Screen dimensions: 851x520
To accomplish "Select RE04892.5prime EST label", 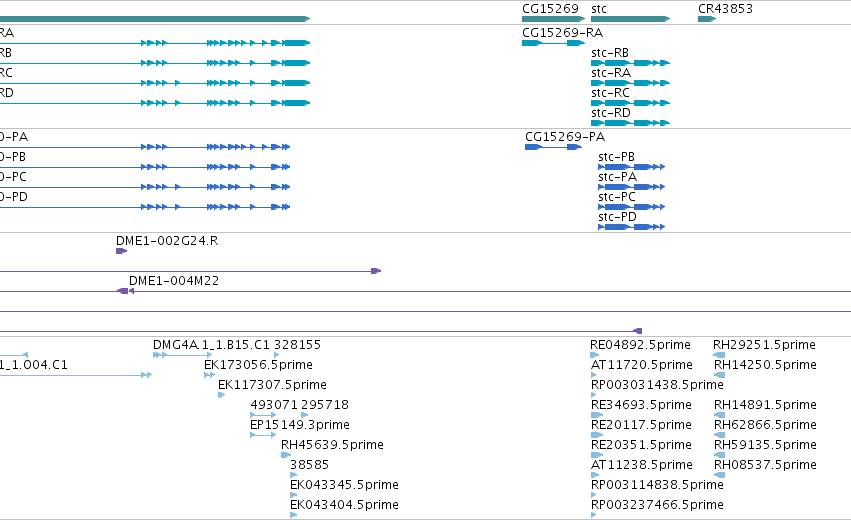I will (640, 345).
